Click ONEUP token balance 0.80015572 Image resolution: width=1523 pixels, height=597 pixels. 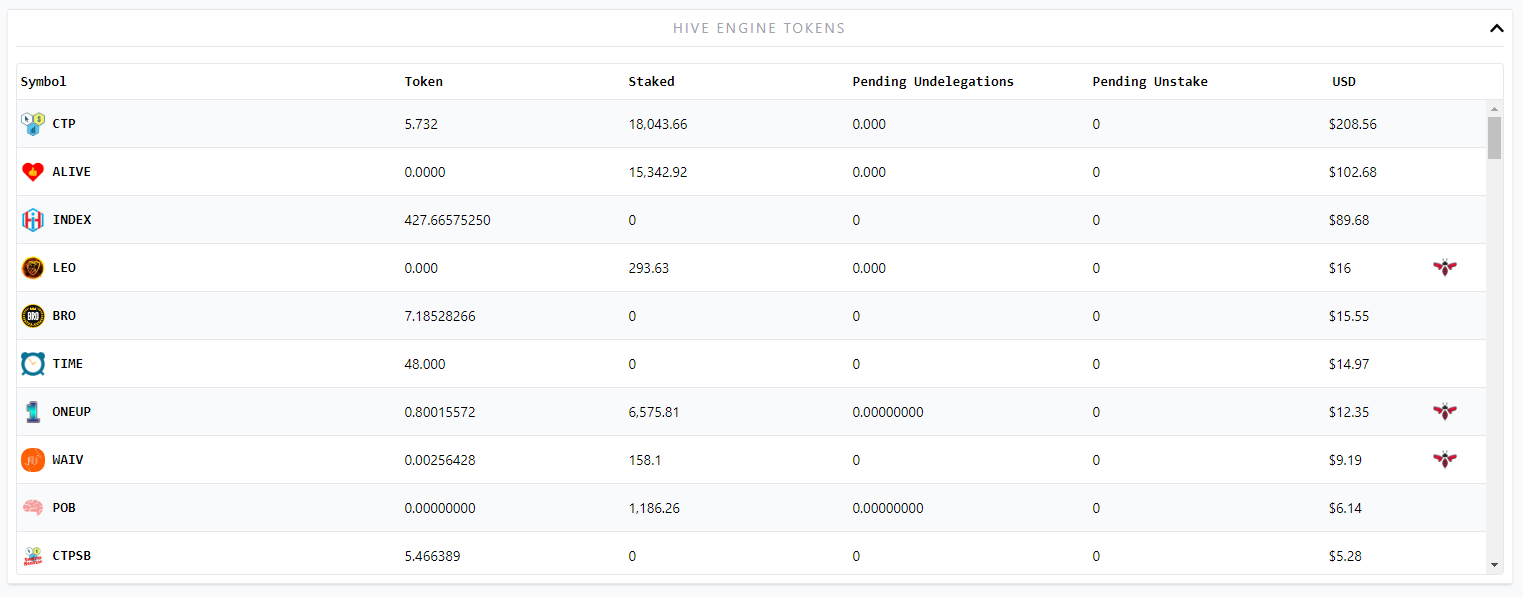point(440,412)
